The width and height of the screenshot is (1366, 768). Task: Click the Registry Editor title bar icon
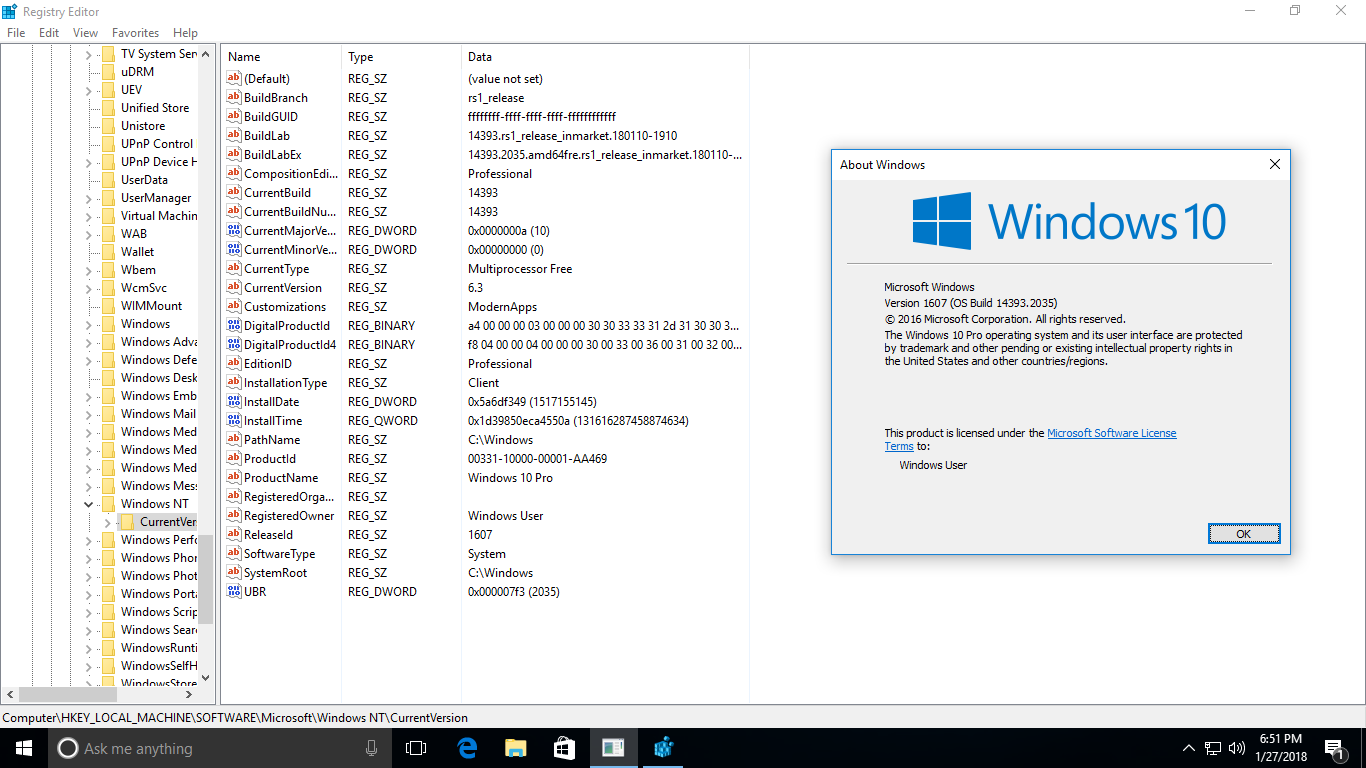click(x=10, y=11)
